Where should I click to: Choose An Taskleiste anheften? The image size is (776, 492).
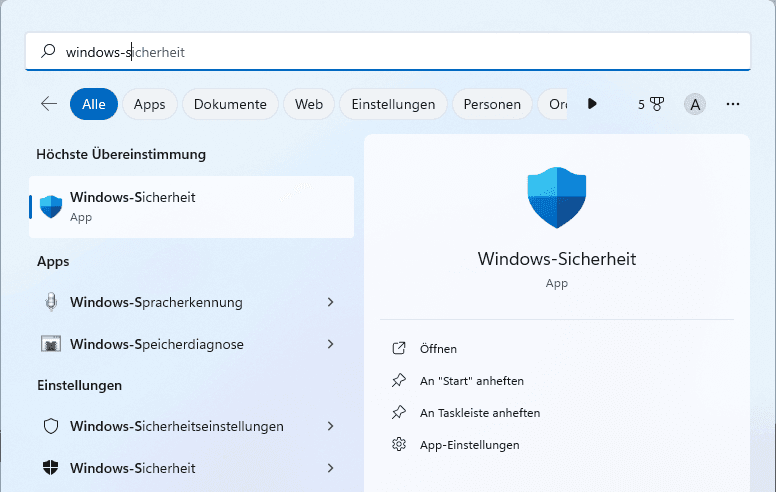480,413
